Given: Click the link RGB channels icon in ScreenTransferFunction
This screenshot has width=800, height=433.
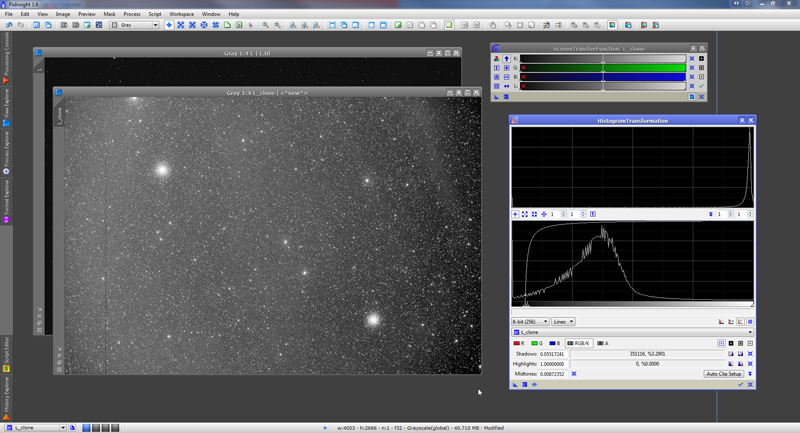Looking at the screenshot, I should coord(496,58).
